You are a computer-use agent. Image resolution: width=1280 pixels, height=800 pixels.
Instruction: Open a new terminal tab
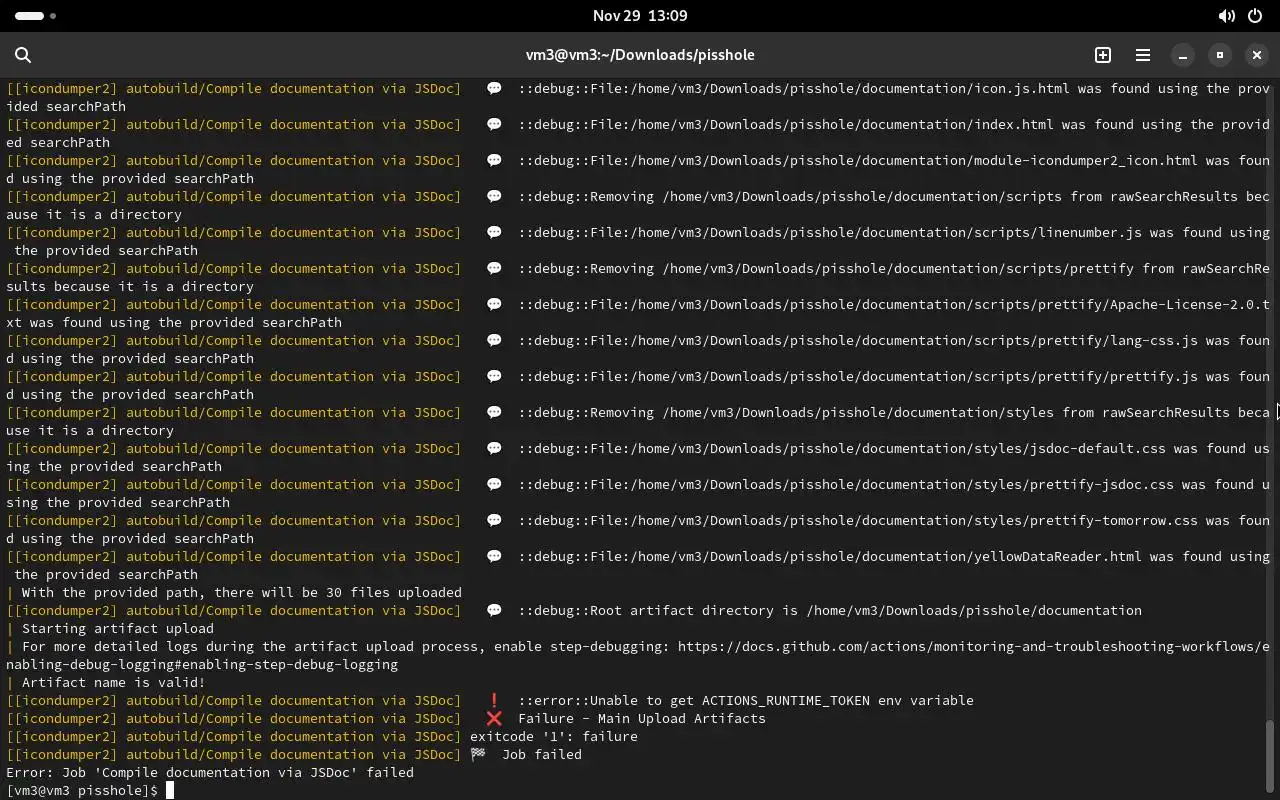[x=1103, y=55]
